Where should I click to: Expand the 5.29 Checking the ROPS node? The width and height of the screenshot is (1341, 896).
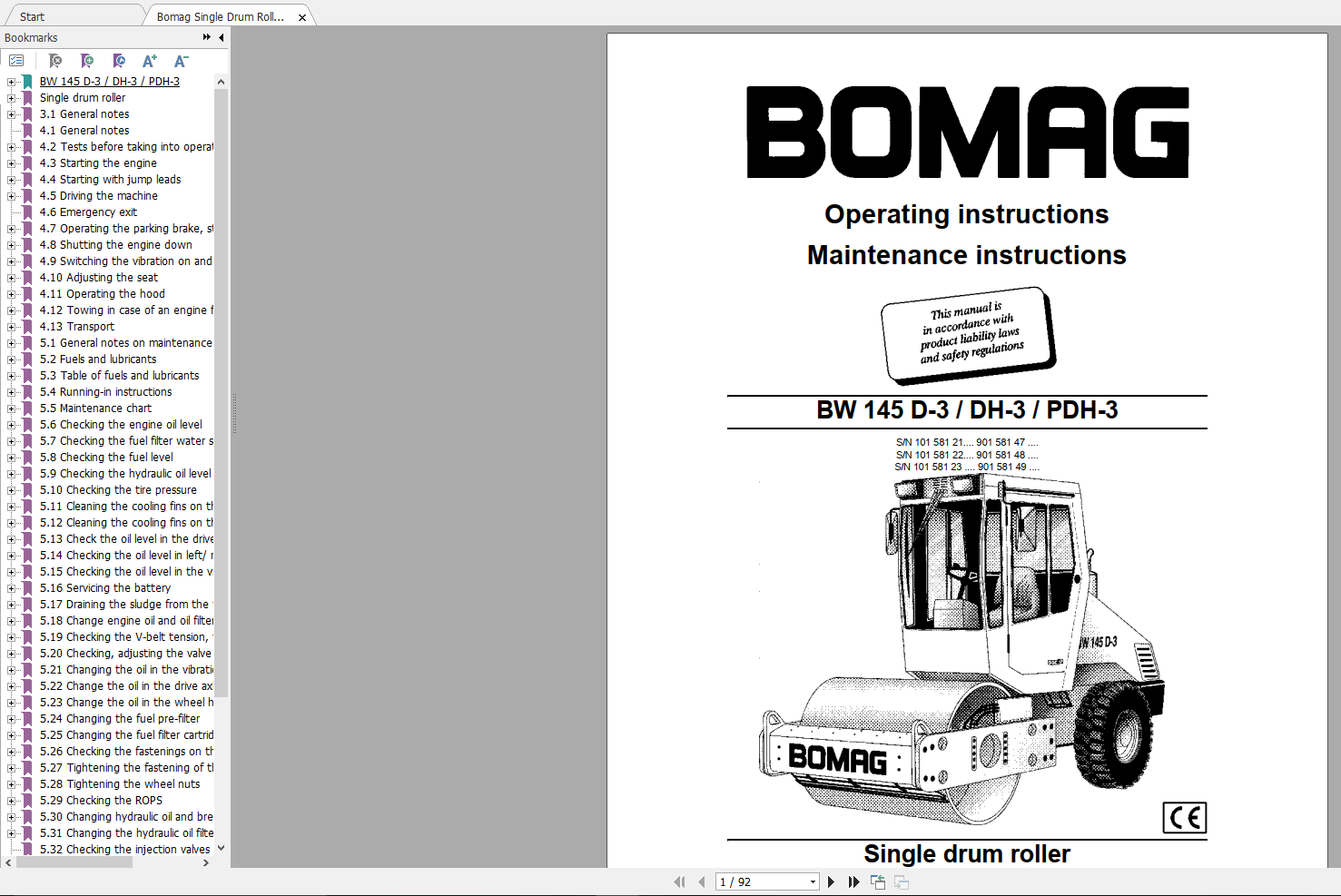(12, 801)
